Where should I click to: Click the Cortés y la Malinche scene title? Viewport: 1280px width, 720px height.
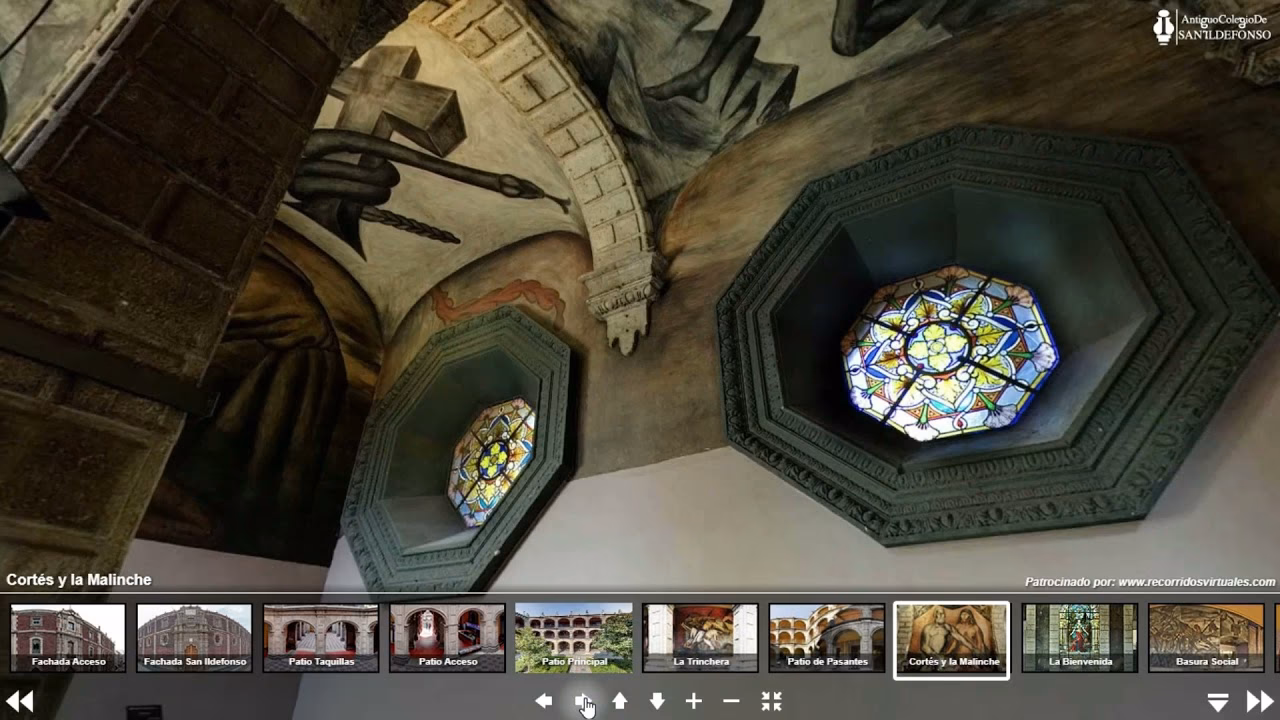click(x=79, y=580)
